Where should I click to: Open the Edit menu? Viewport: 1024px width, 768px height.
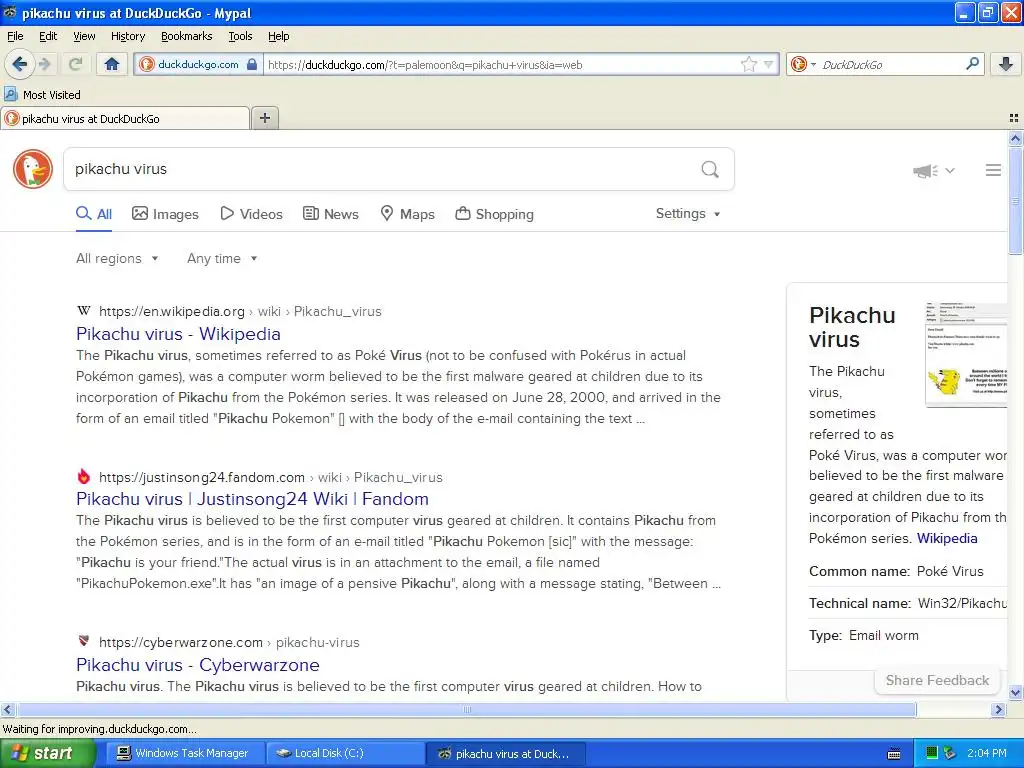point(48,36)
